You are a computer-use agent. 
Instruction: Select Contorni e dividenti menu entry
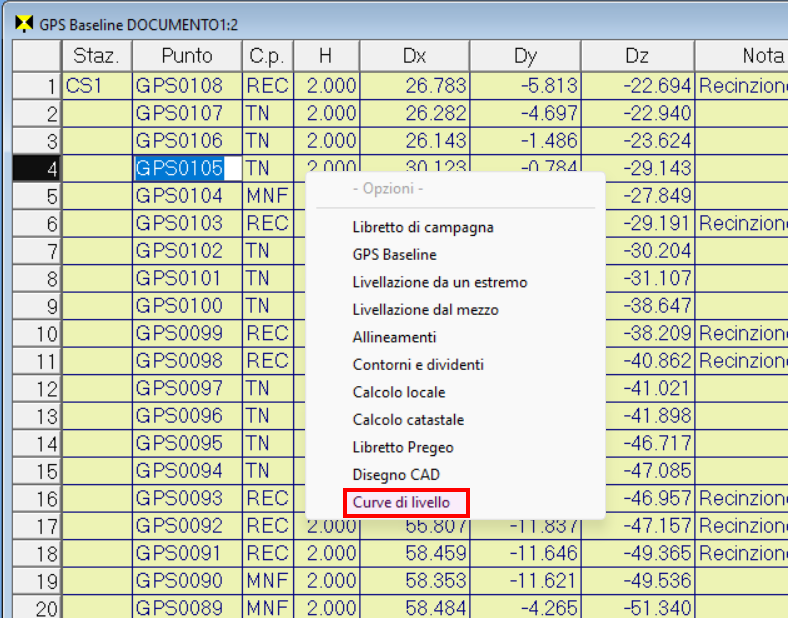418,365
